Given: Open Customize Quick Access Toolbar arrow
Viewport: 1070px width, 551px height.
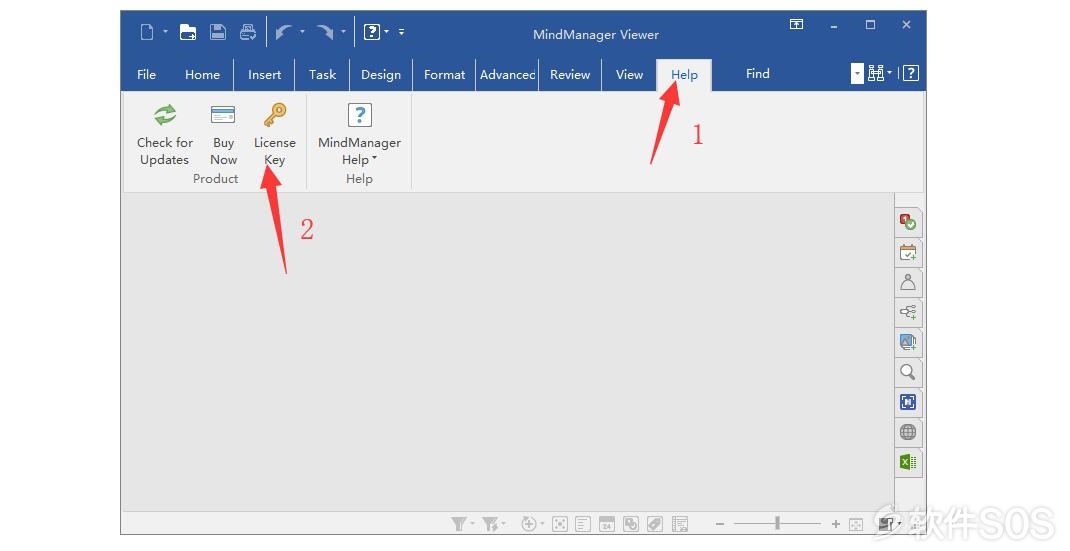Looking at the screenshot, I should [401, 31].
